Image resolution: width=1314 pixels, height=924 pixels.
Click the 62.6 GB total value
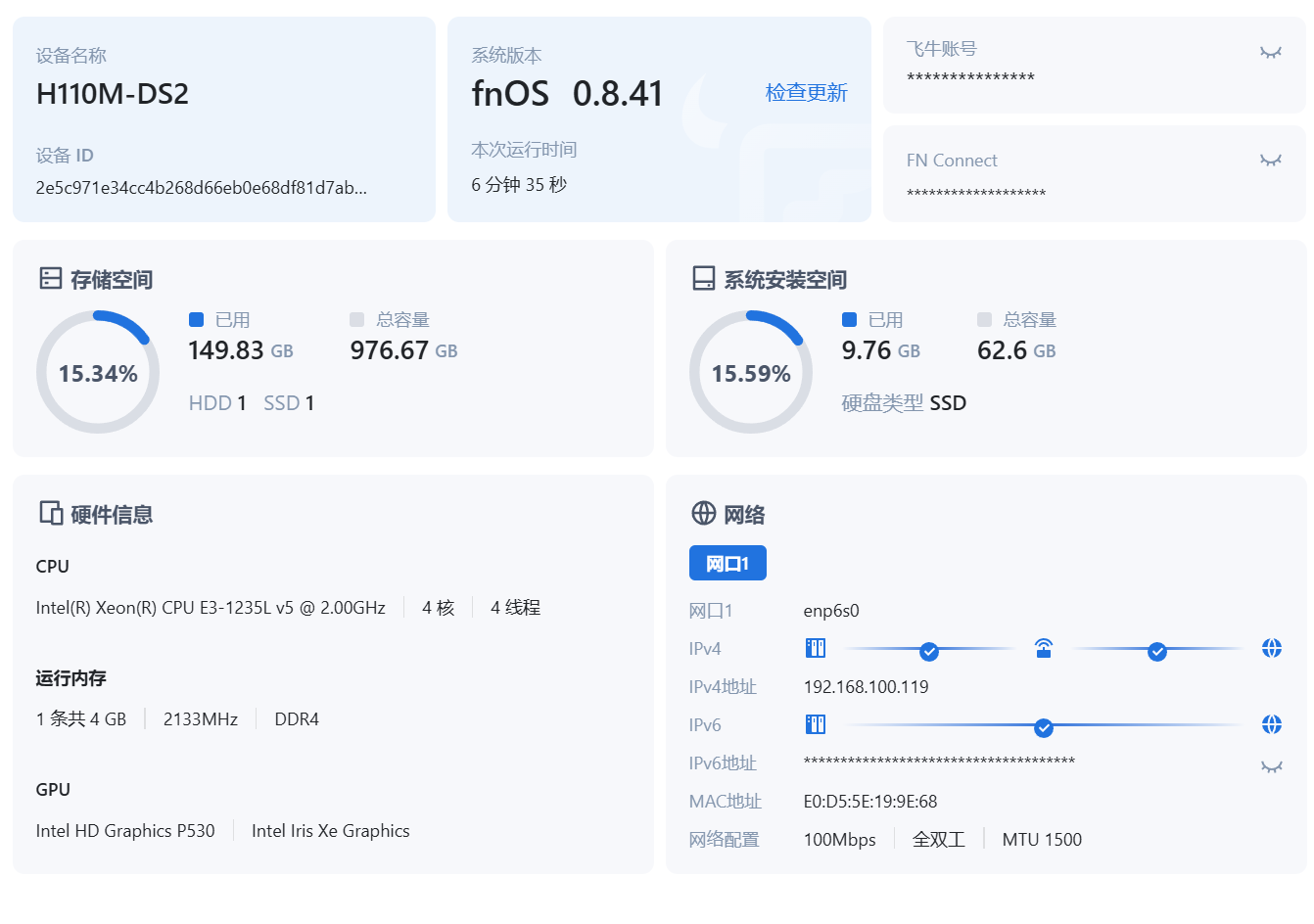click(1016, 350)
